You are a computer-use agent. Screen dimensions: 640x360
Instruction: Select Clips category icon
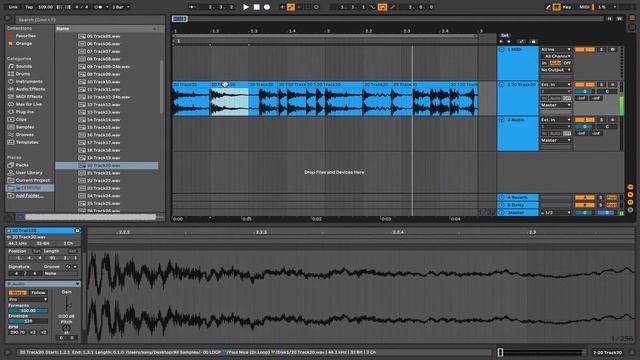tap(11, 120)
